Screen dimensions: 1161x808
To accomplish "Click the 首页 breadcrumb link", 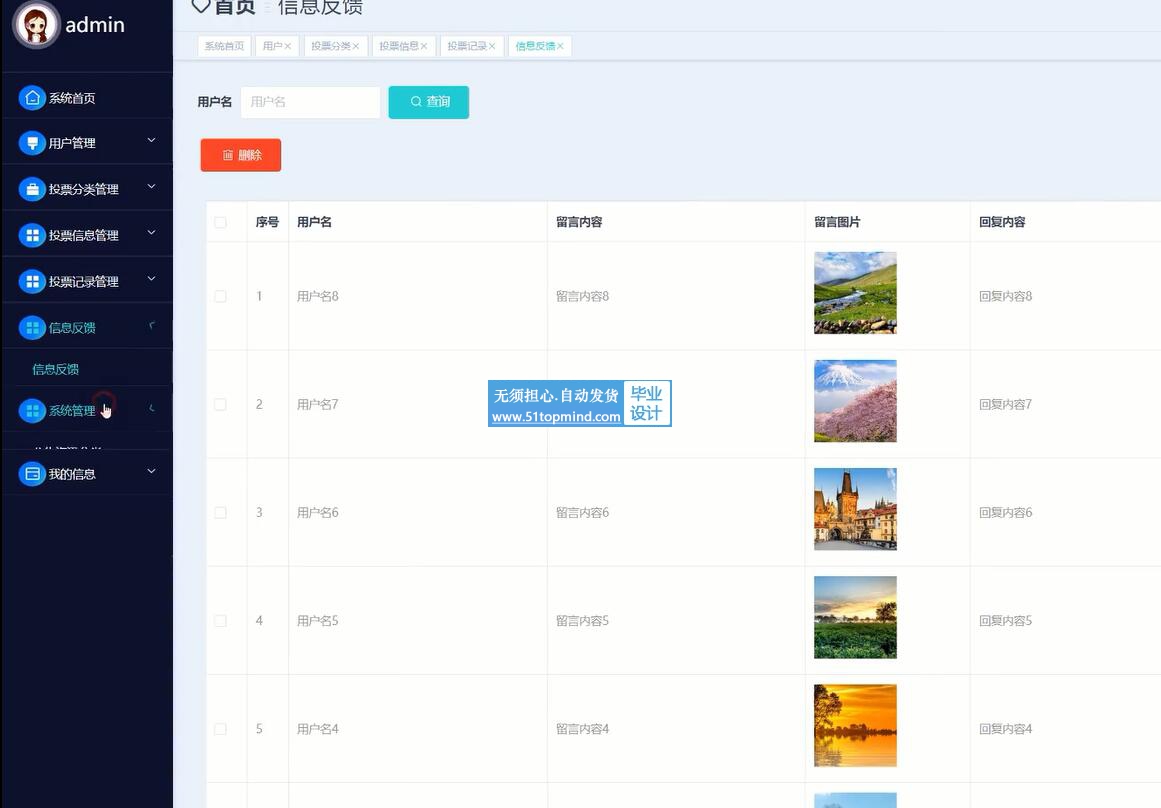I will point(235,7).
